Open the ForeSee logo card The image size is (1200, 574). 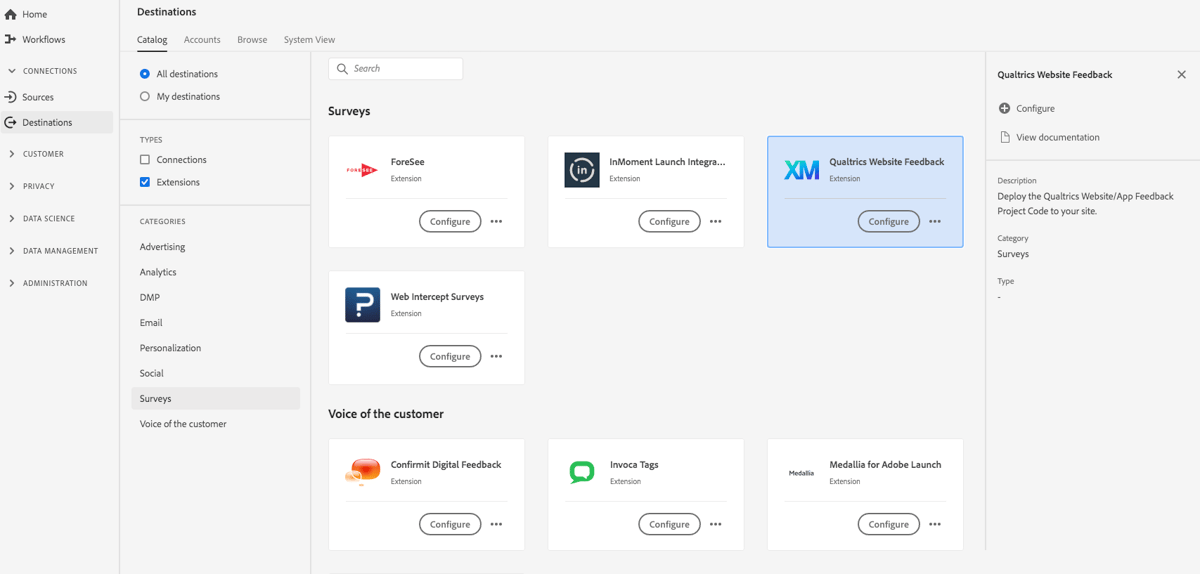click(362, 170)
